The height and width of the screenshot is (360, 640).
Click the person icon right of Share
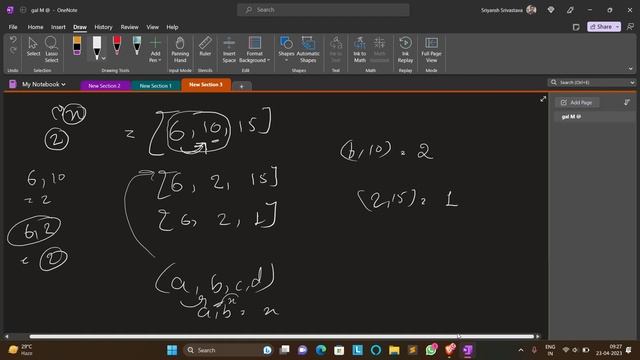[x=630, y=27]
